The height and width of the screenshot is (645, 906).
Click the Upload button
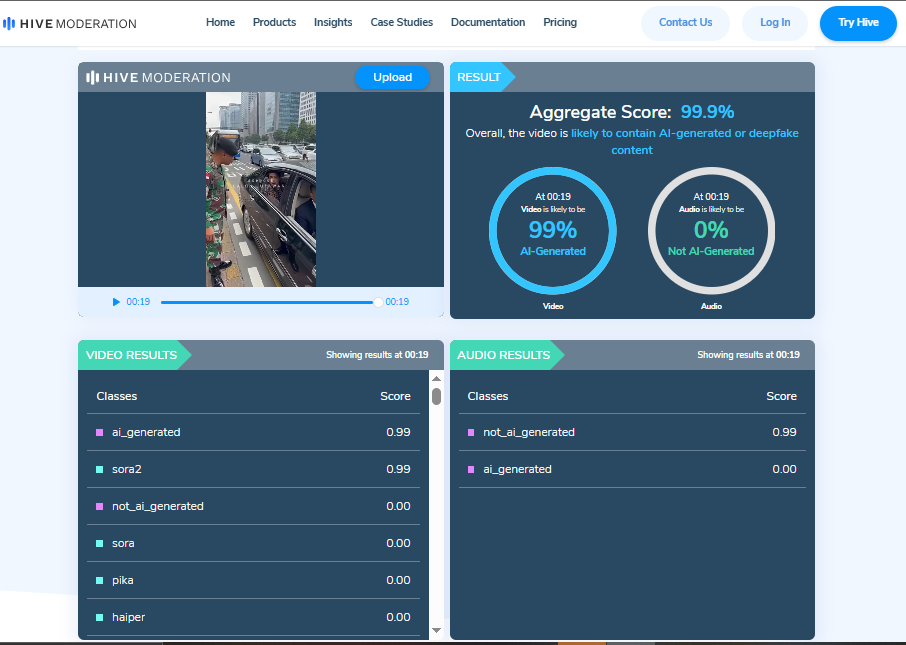point(392,77)
